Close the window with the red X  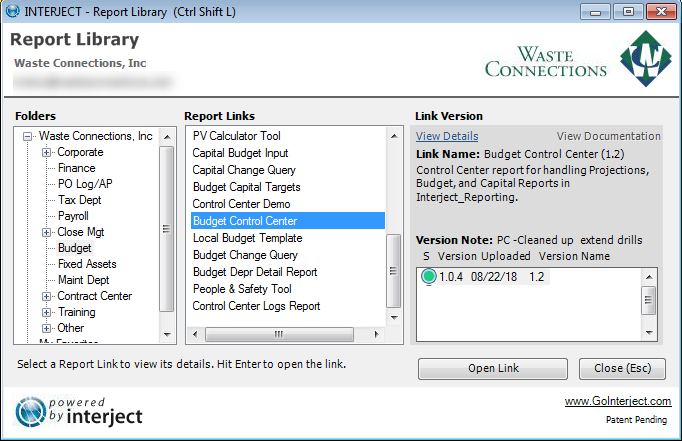click(x=661, y=12)
